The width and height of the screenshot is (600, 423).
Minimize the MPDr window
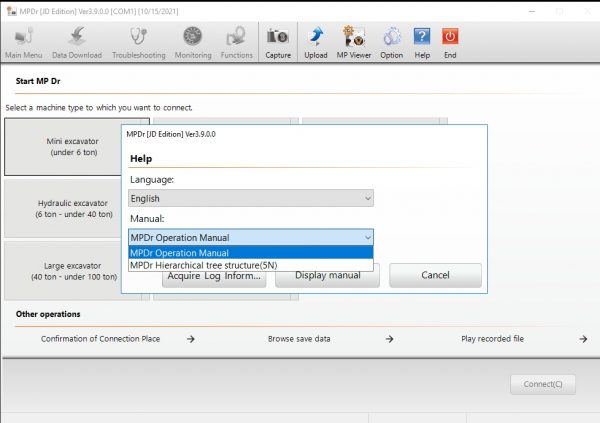[x=532, y=11]
